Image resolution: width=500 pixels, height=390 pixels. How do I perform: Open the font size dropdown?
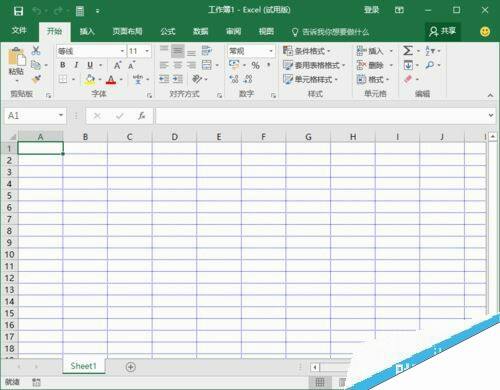click(x=147, y=51)
